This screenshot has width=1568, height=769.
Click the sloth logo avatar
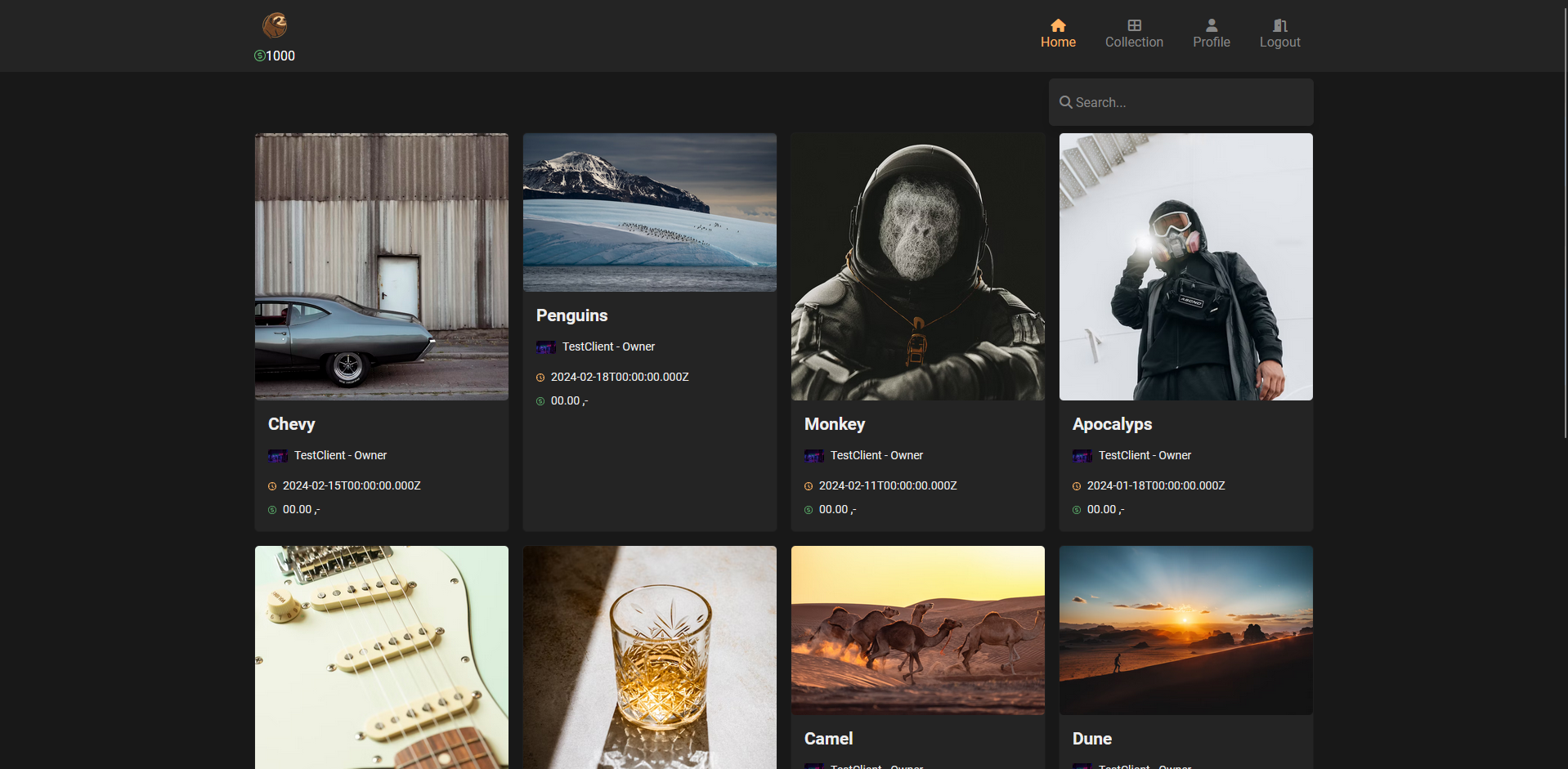[x=275, y=25]
